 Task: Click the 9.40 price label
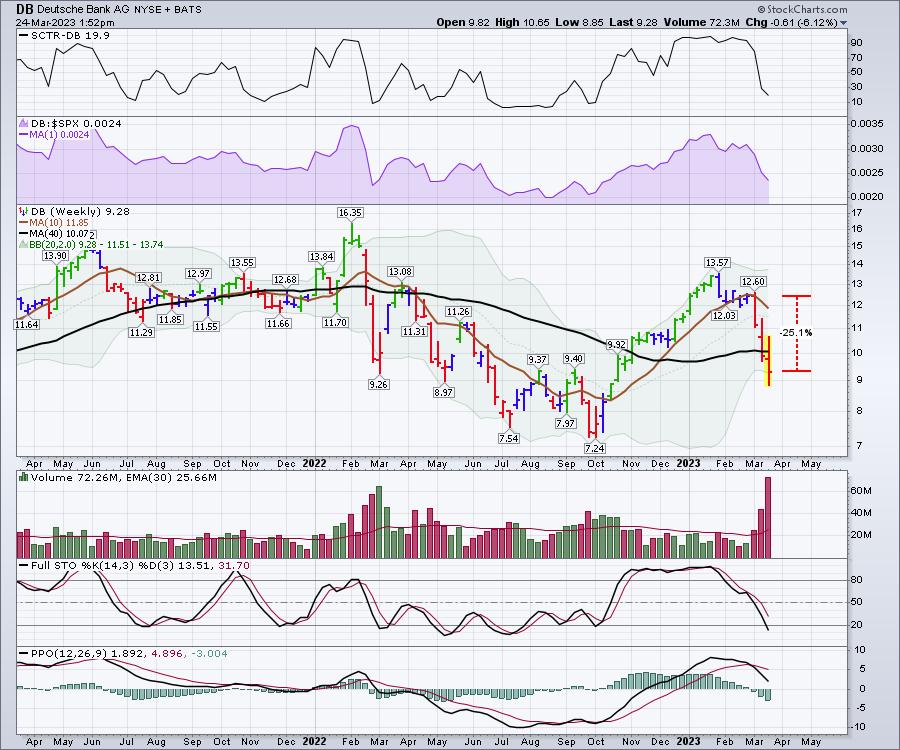573,359
